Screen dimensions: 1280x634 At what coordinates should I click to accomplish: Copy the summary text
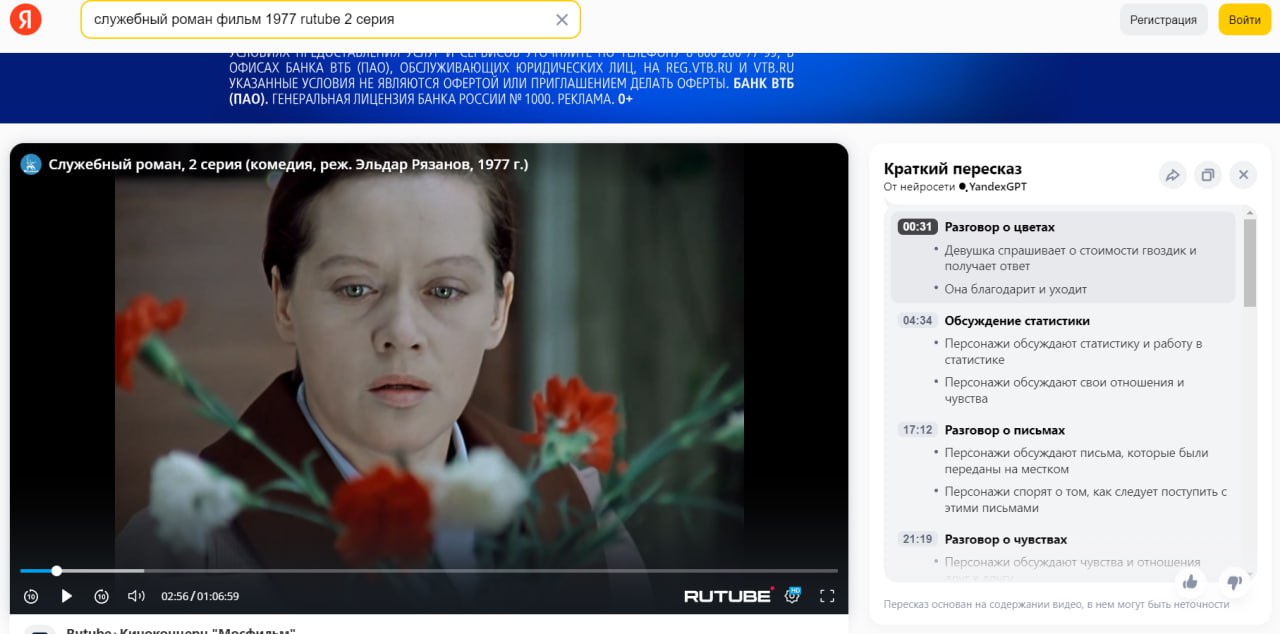point(1208,175)
